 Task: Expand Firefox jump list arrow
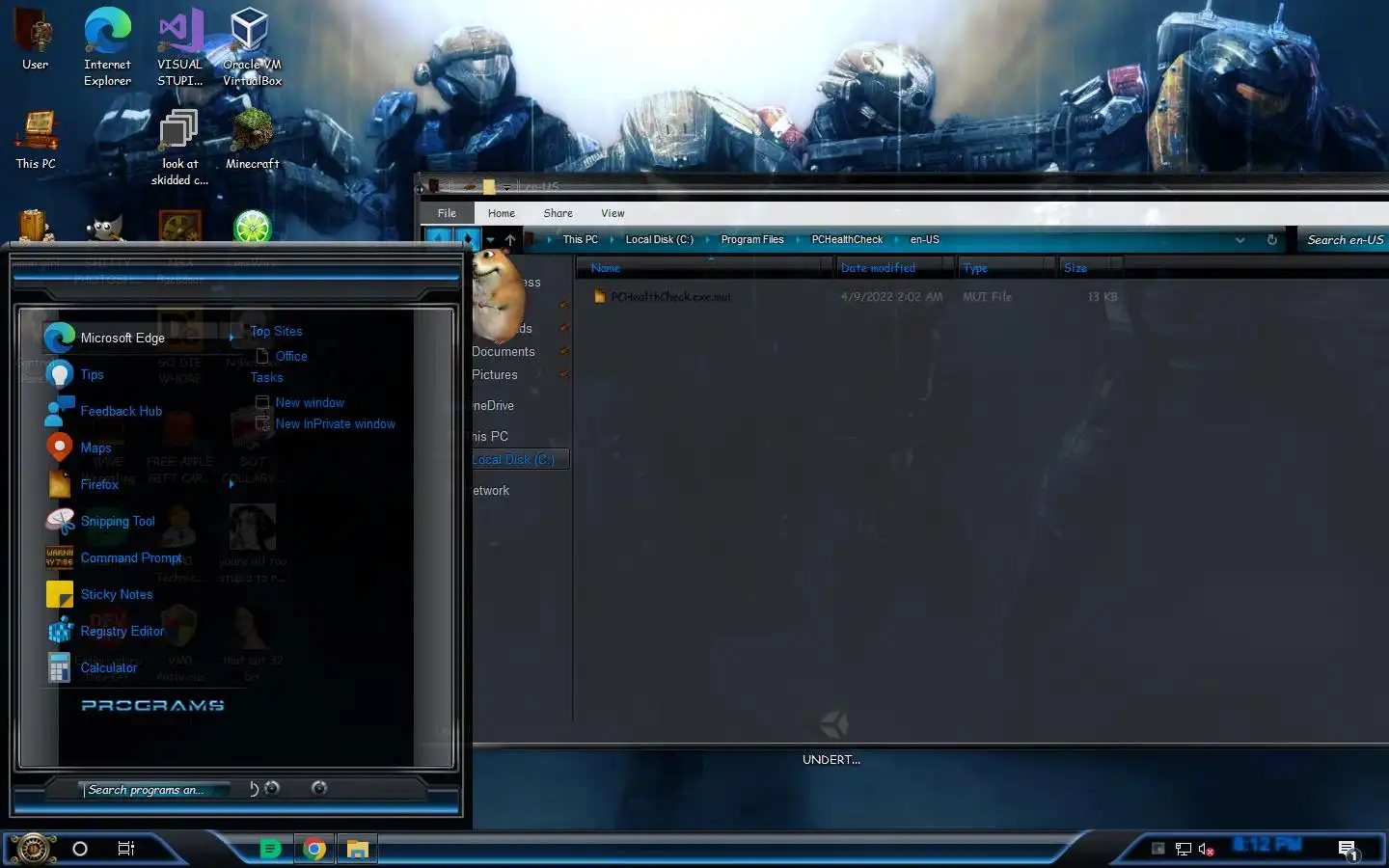click(231, 484)
